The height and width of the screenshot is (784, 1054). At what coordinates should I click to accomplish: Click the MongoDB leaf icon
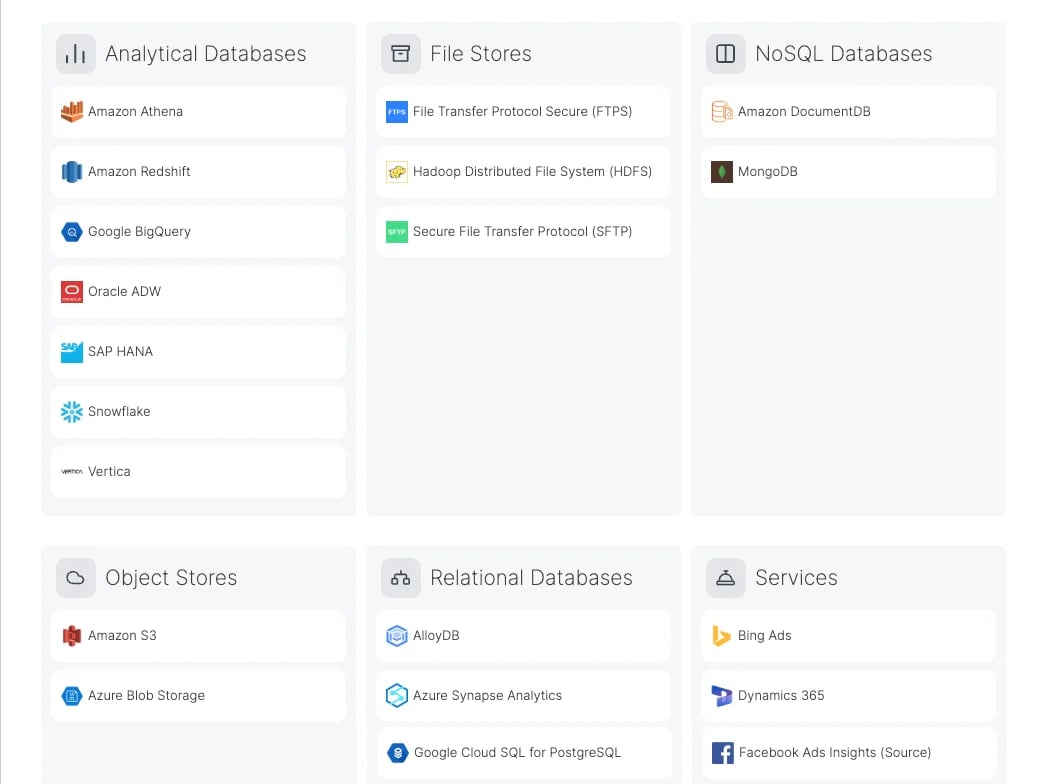coord(722,172)
